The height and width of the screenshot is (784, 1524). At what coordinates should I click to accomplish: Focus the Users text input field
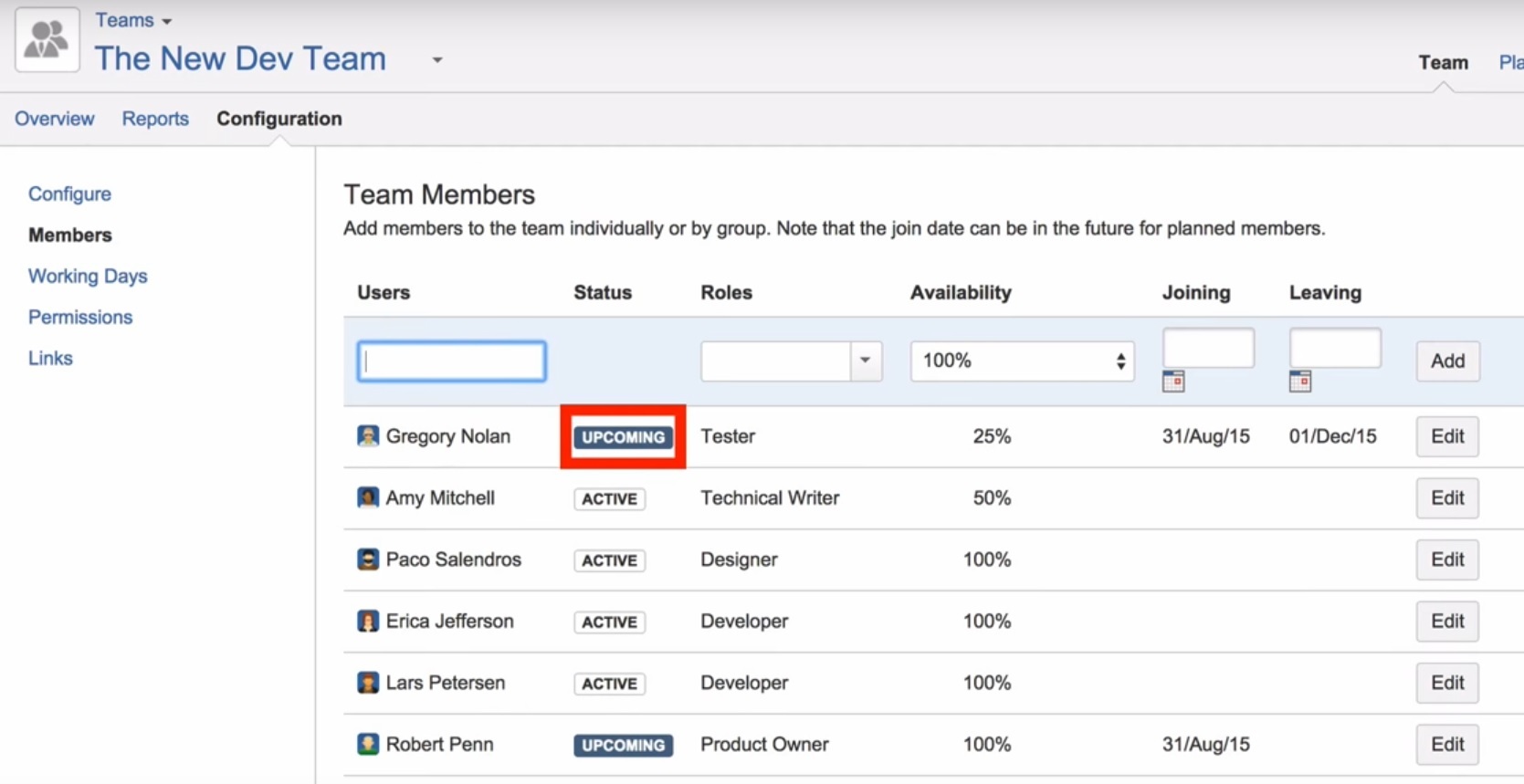coord(452,361)
